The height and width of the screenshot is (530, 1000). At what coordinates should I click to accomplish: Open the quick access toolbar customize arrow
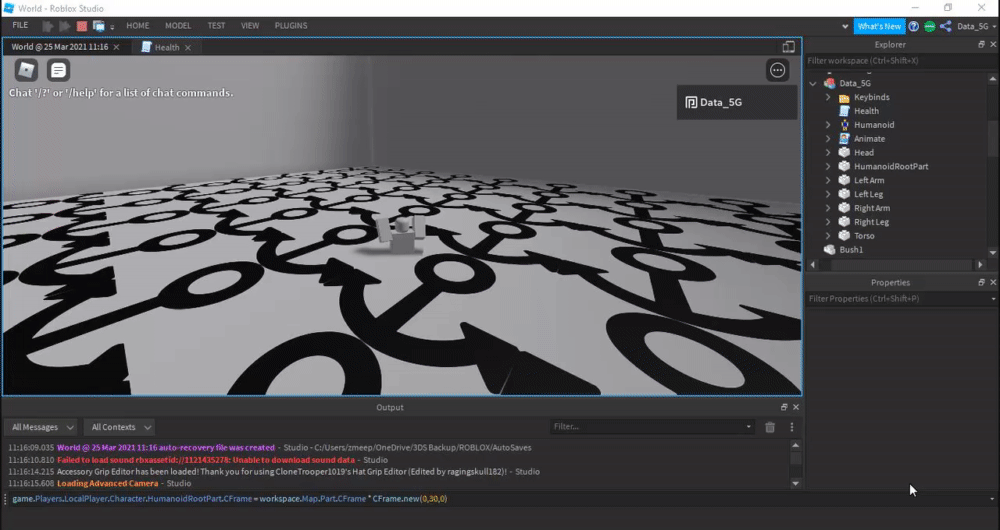112,27
